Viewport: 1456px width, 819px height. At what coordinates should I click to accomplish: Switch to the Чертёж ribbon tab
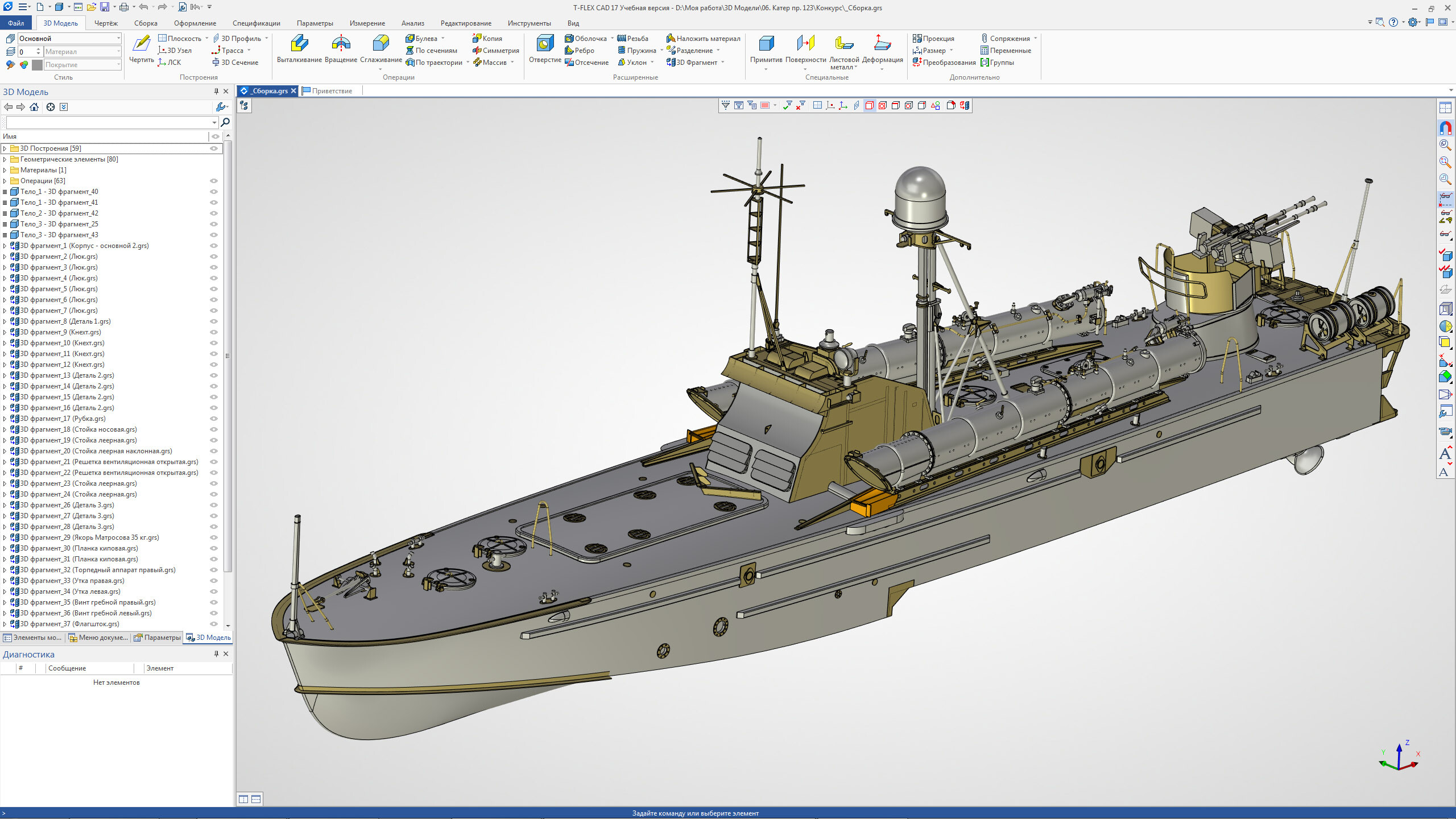106,23
